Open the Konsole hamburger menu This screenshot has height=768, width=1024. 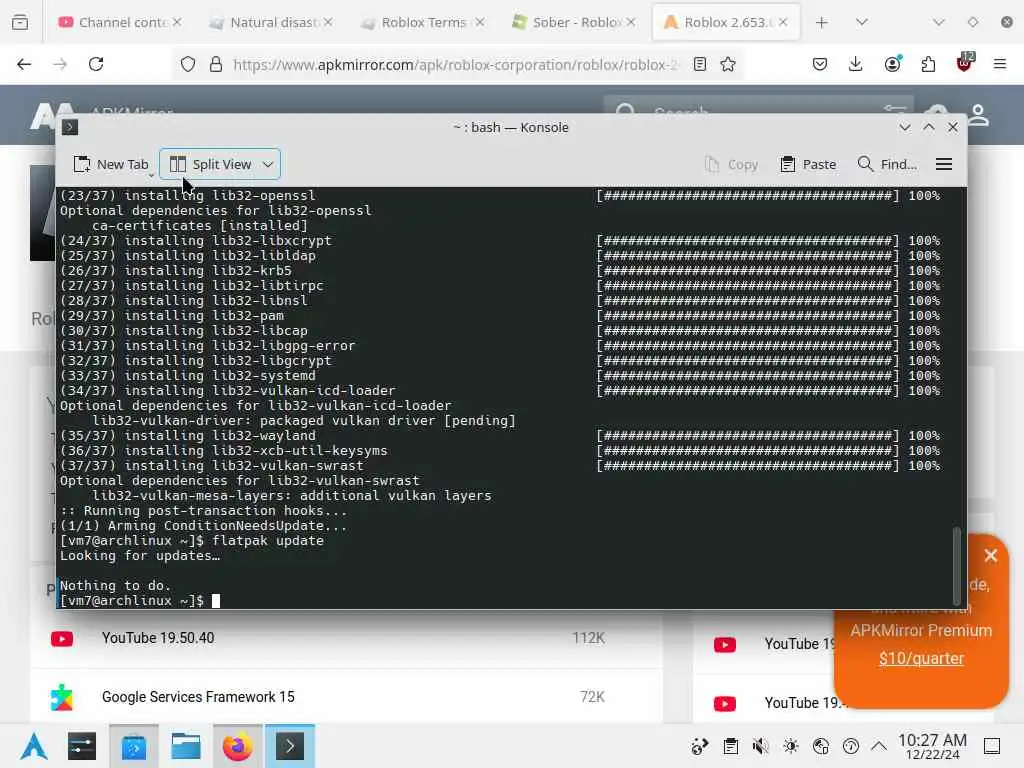point(944,165)
